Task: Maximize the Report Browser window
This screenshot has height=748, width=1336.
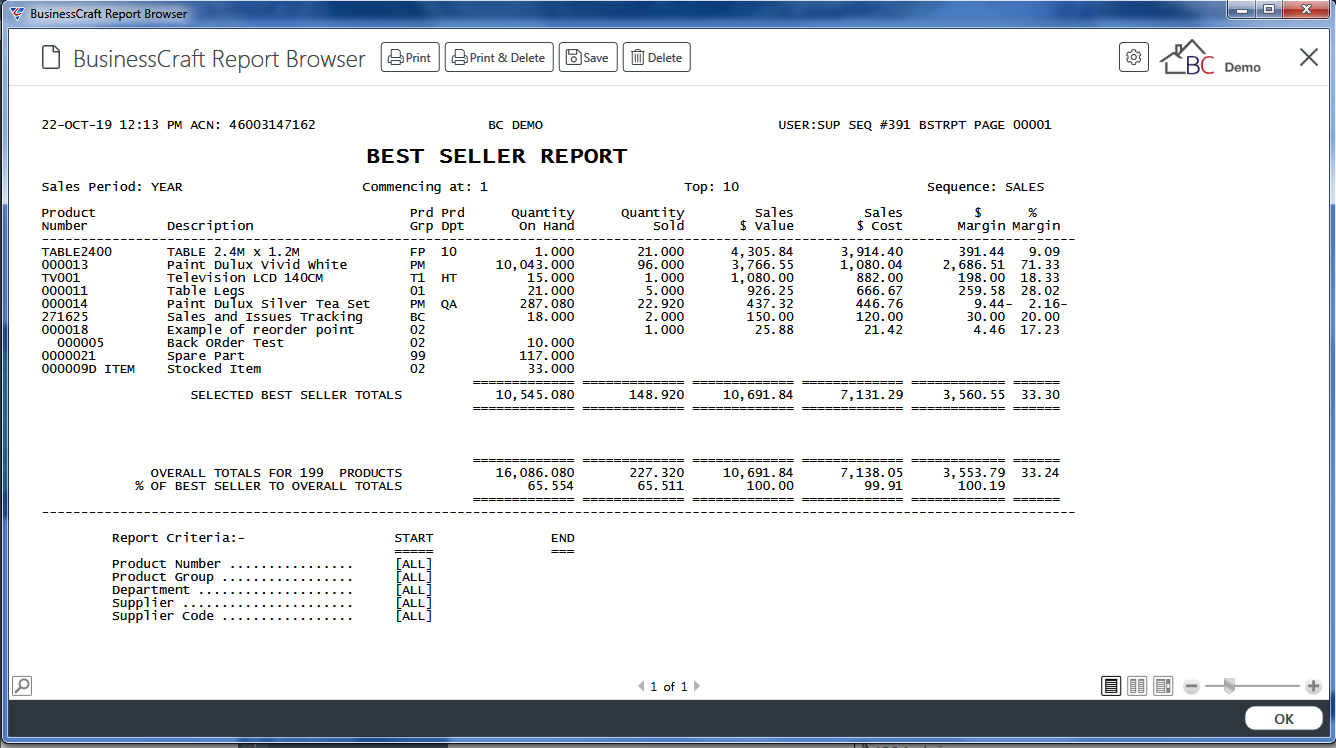Action: tap(1270, 10)
